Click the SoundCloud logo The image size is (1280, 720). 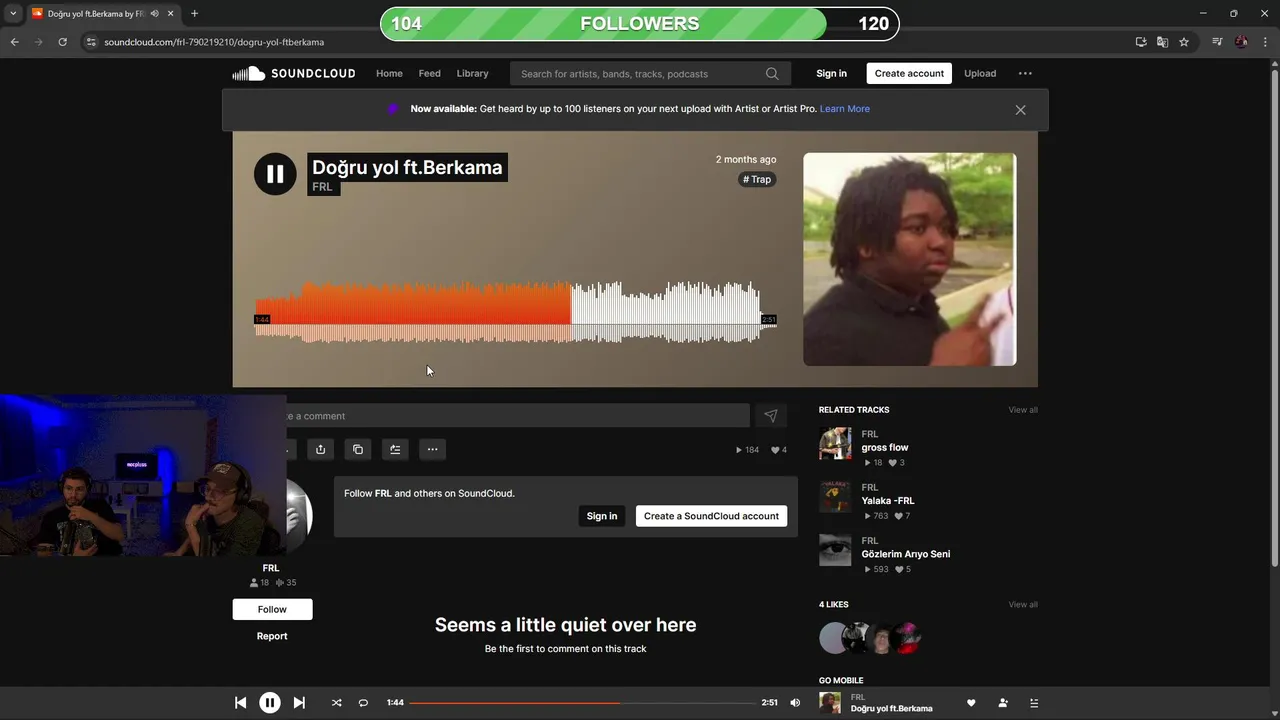click(x=294, y=73)
